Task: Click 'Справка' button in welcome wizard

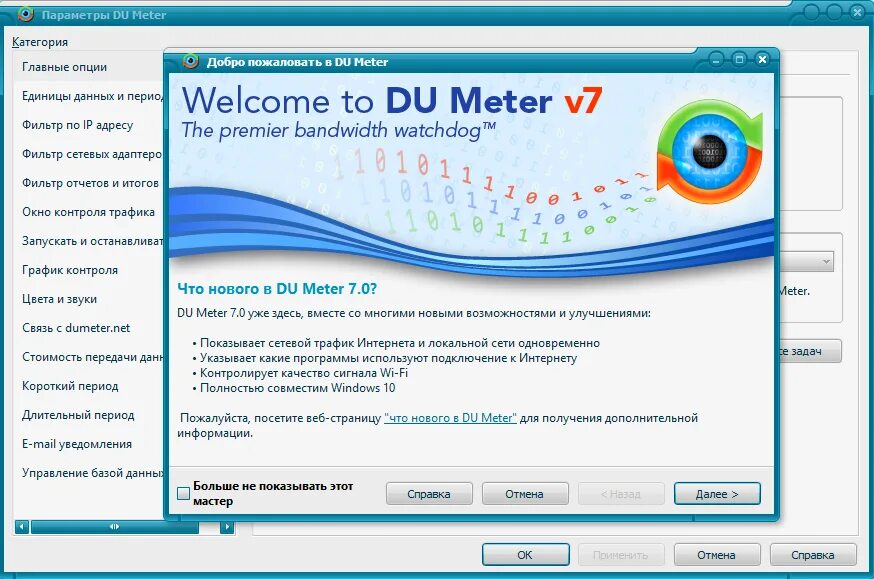Action: pos(429,494)
